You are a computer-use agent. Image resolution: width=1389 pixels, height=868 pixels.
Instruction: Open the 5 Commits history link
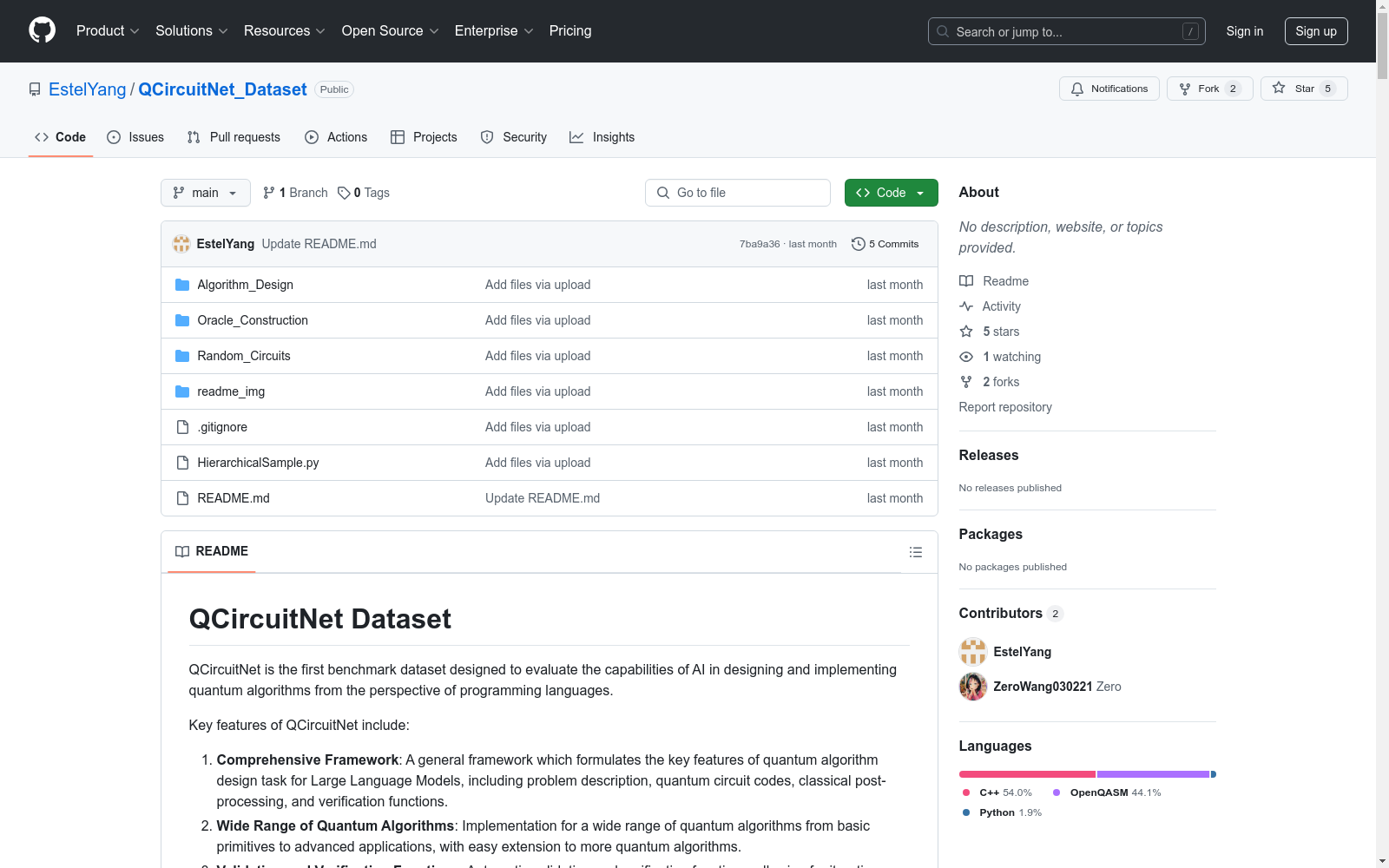tap(885, 244)
